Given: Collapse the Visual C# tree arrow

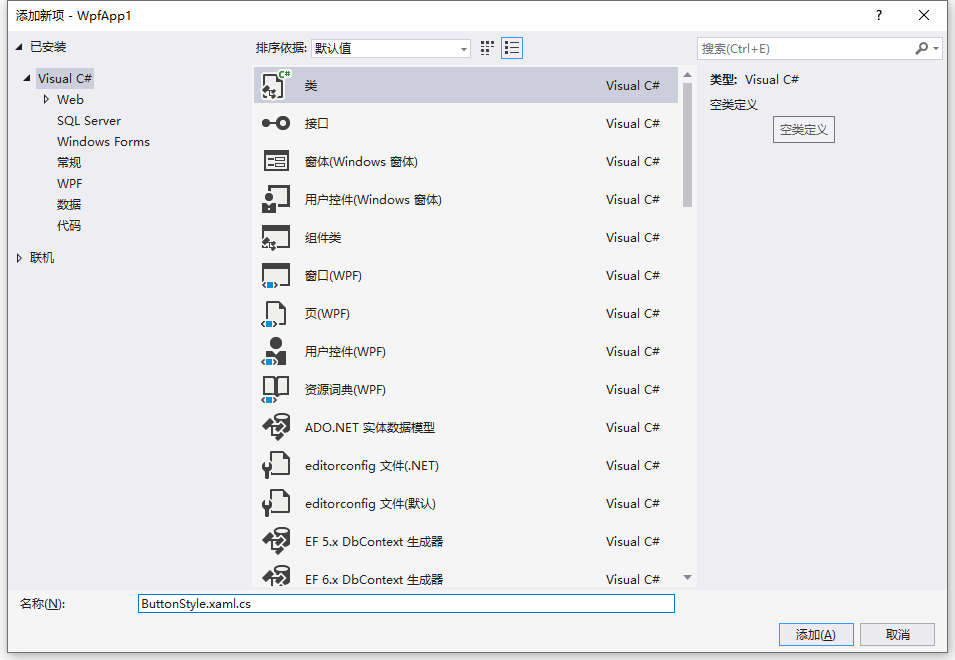Looking at the screenshot, I should pyautogui.click(x=27, y=78).
